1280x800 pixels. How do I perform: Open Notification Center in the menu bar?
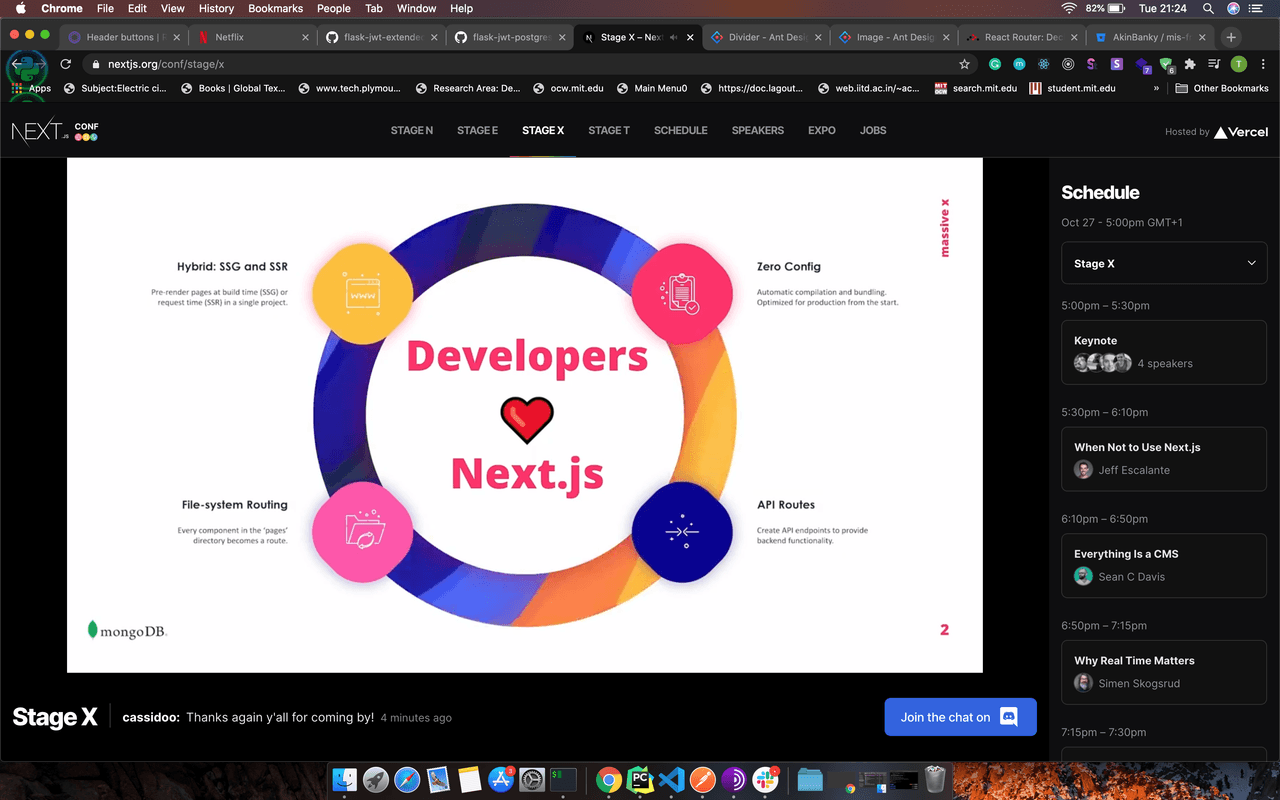pos(1258,8)
